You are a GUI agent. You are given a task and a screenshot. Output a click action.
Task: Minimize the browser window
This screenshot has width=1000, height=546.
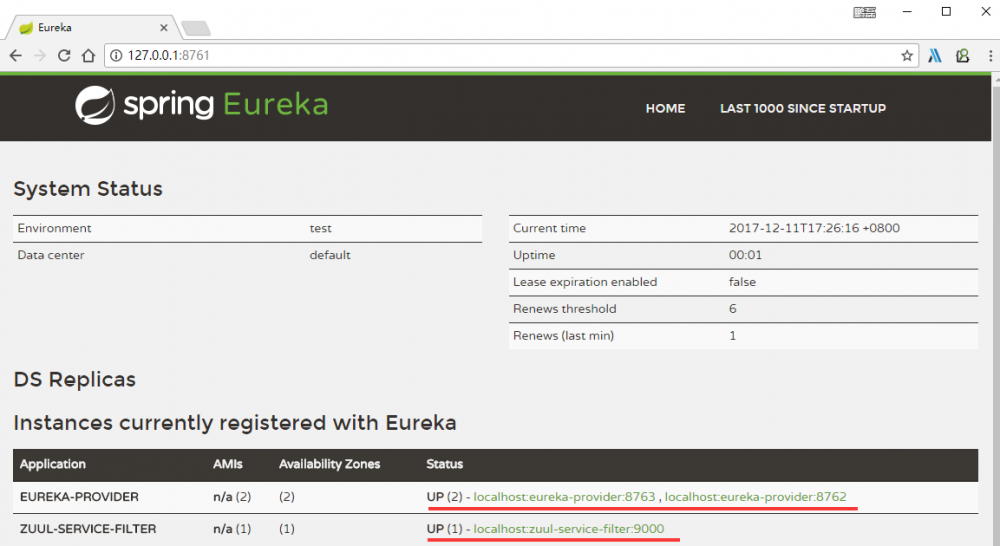point(907,11)
